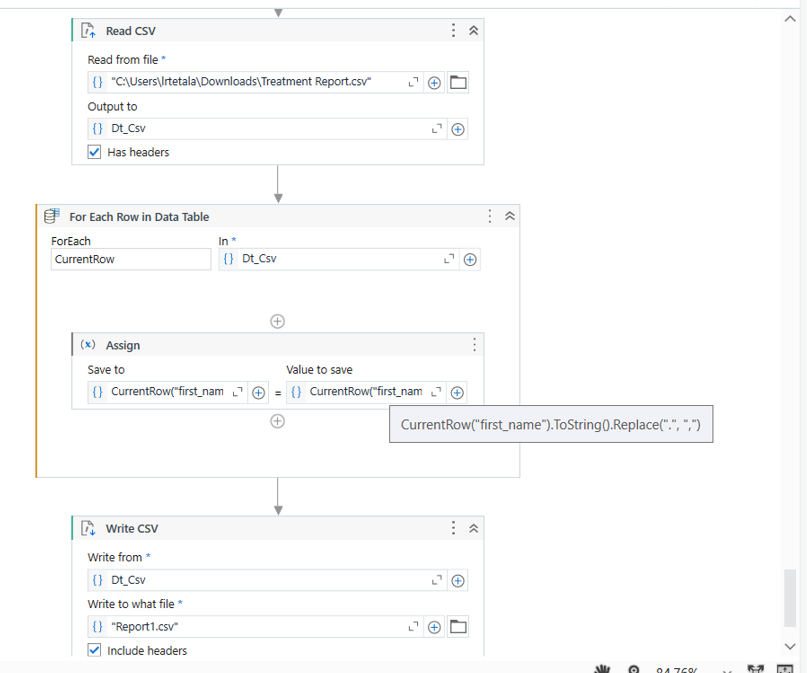
Task: Open the zoom percentage dropdown
Action: coord(727,670)
